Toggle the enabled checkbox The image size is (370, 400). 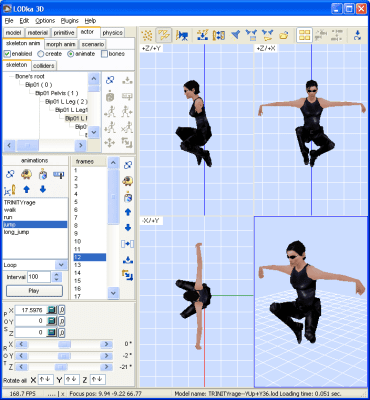coord(7,54)
